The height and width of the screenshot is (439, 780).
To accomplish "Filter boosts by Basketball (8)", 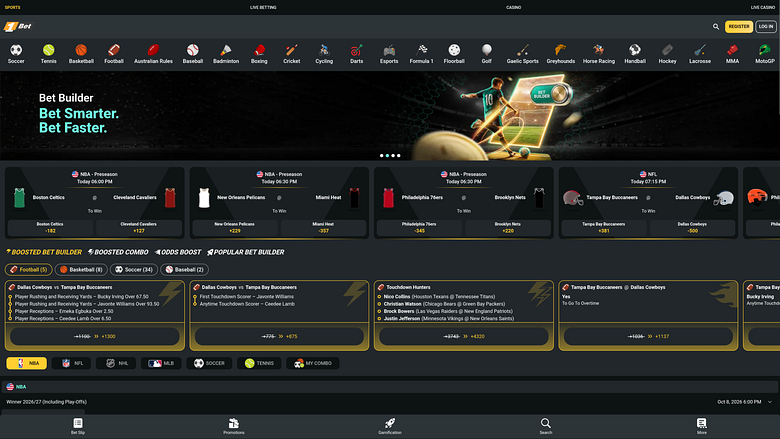I will (x=81, y=269).
